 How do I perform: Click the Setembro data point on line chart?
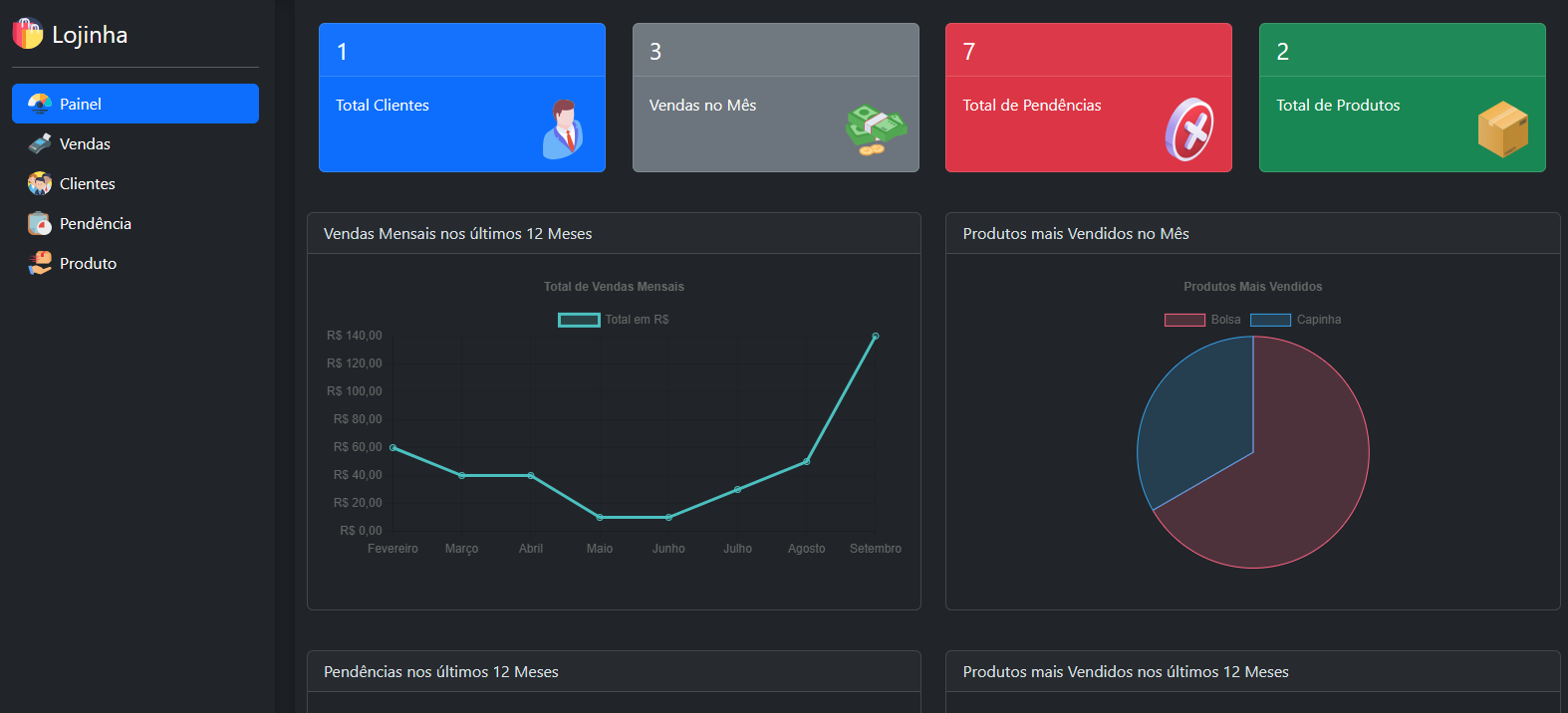(x=876, y=337)
